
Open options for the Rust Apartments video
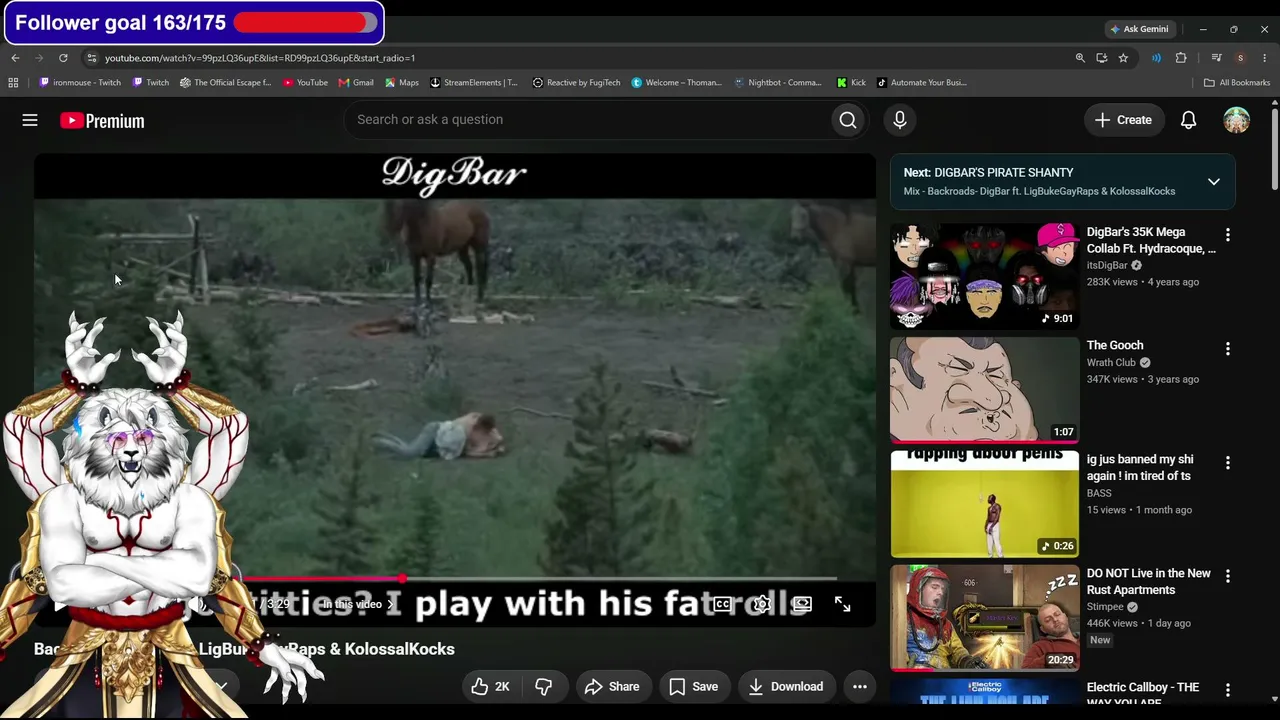point(1228,576)
